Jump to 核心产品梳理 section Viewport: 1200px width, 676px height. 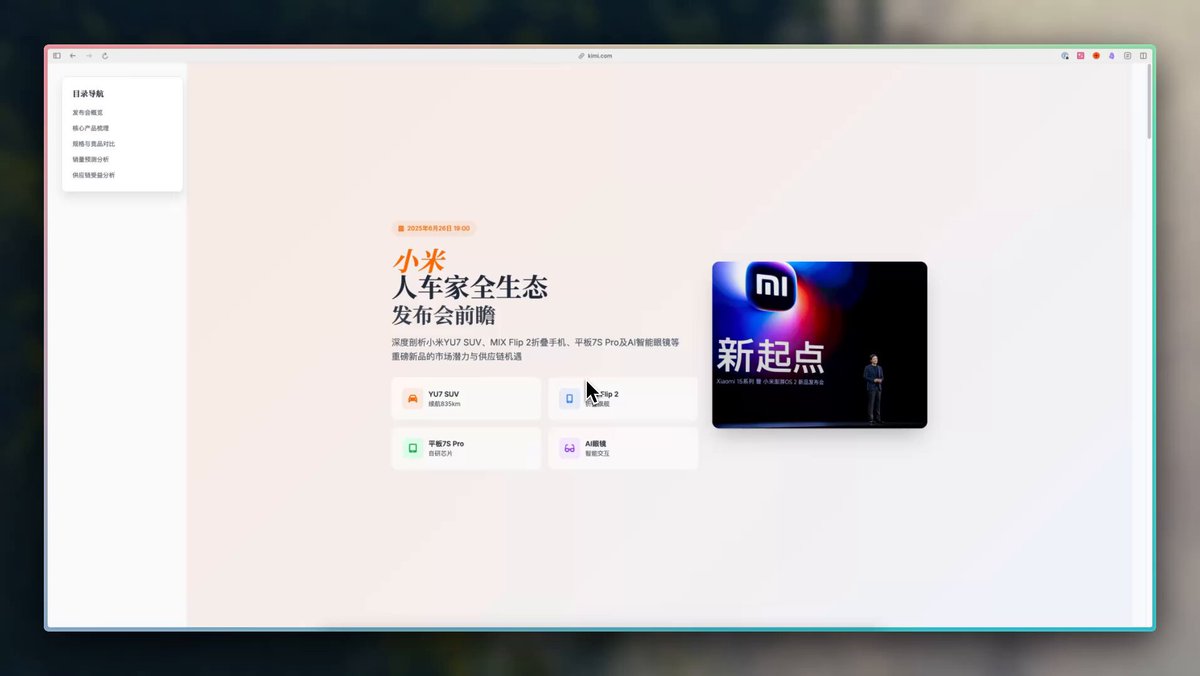(91, 128)
